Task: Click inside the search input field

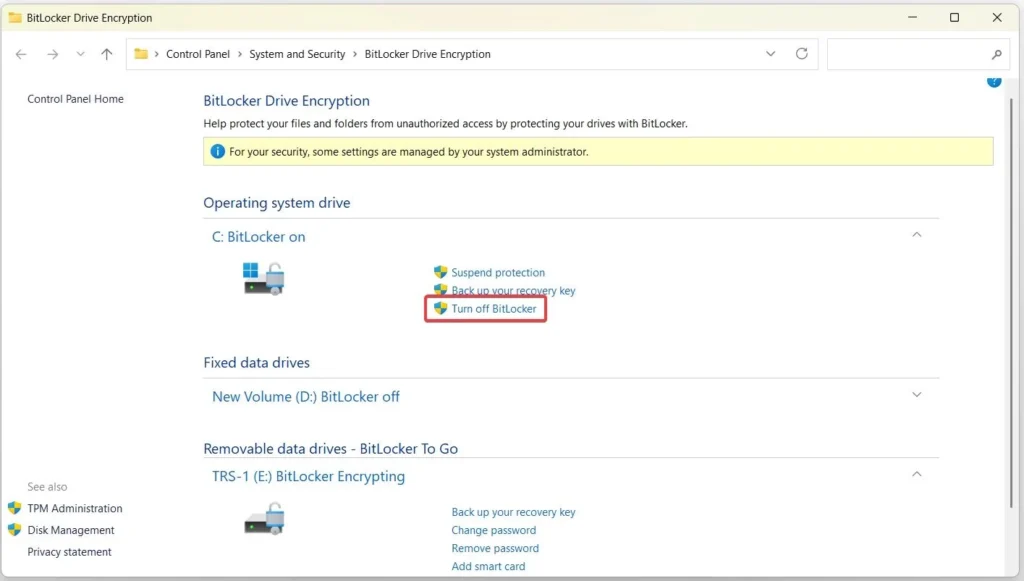Action: [x=905, y=54]
